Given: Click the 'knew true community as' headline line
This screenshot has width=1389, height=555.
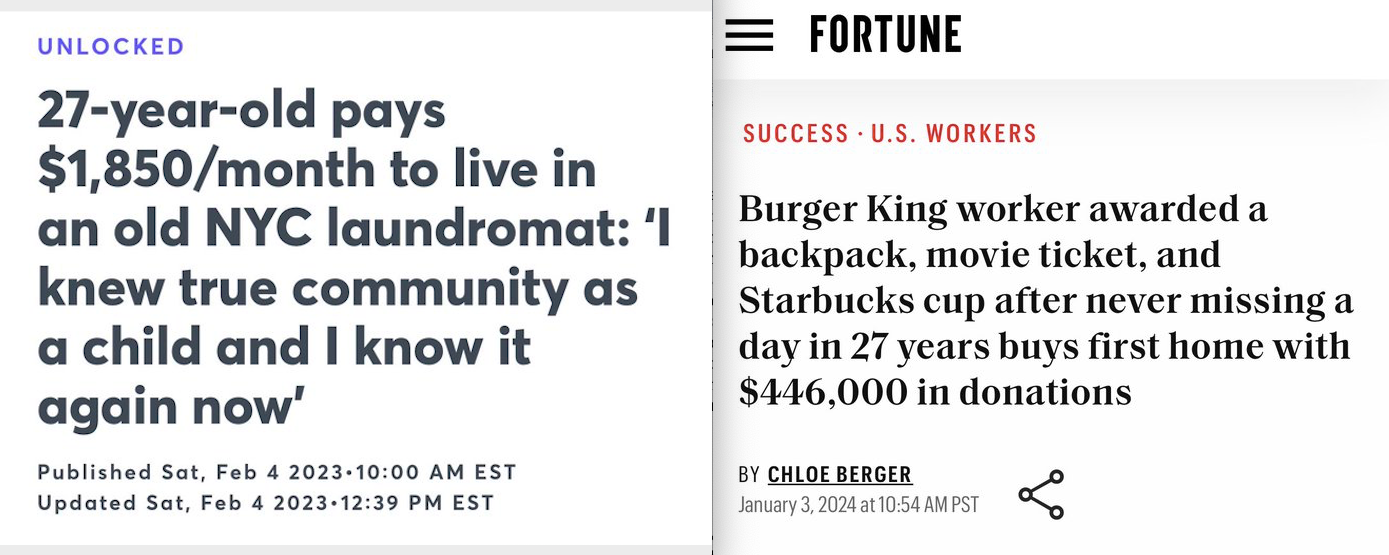Looking at the screenshot, I should [x=337, y=288].
